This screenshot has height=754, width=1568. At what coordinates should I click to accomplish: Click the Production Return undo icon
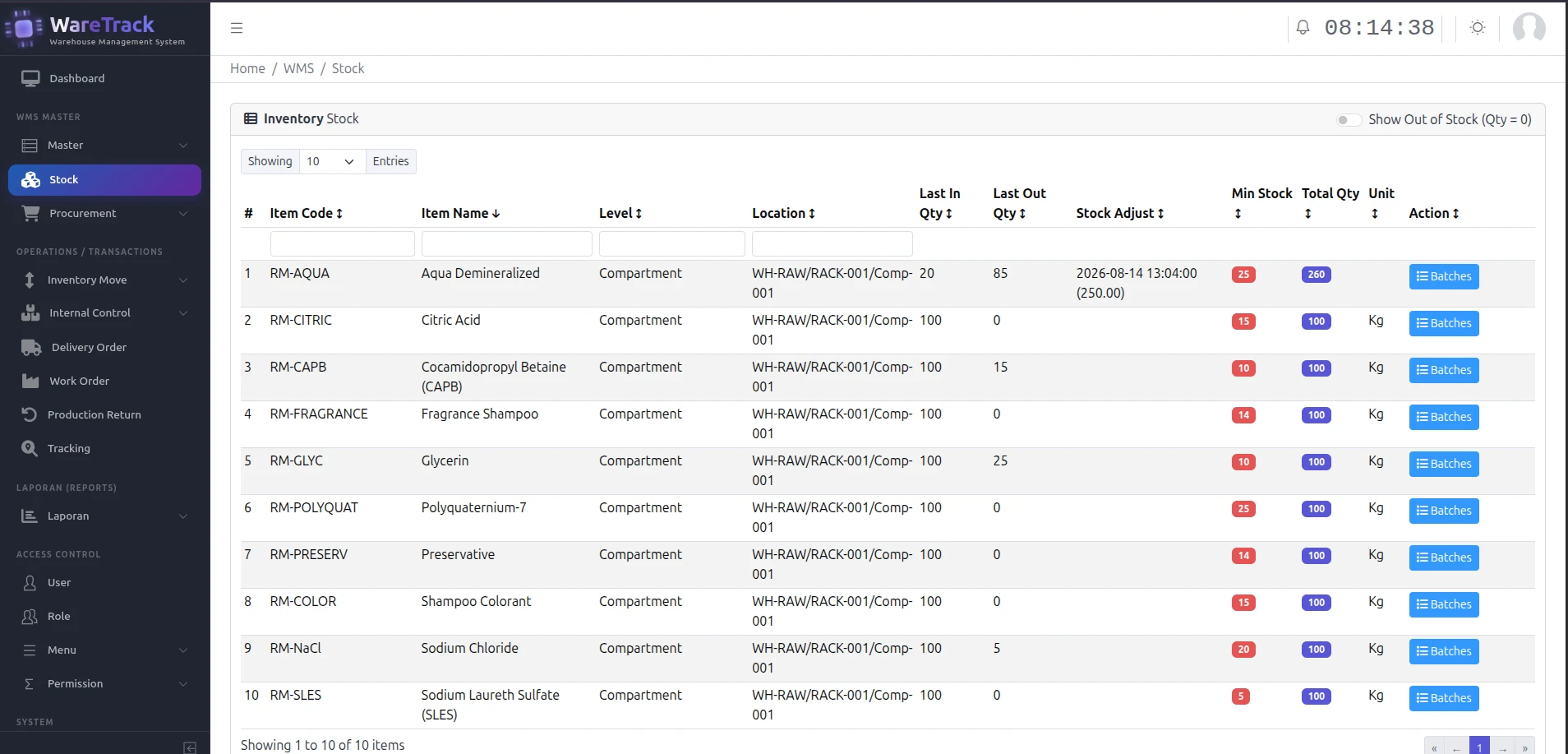tap(30, 414)
